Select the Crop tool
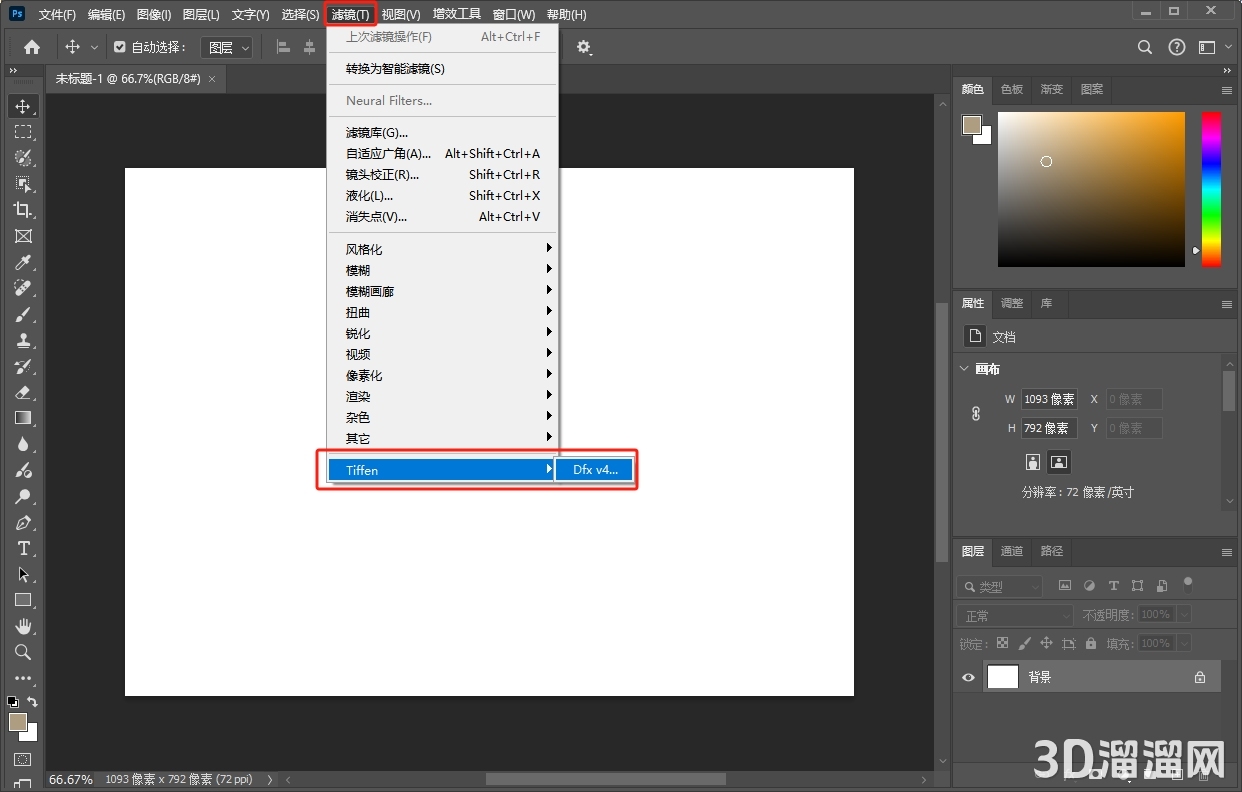Viewport: 1242px width, 792px height. 23,210
